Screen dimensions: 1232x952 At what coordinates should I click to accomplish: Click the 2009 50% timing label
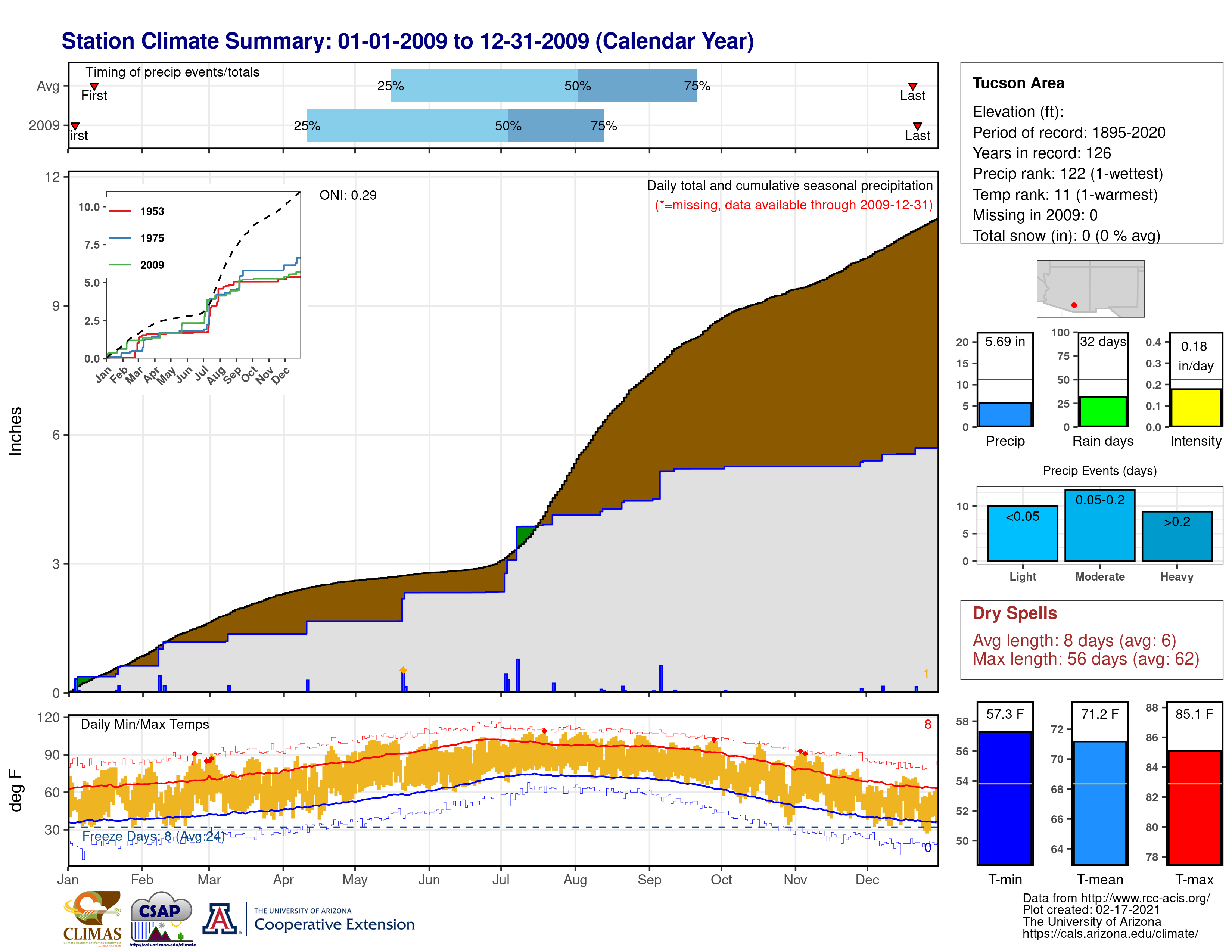508,126
